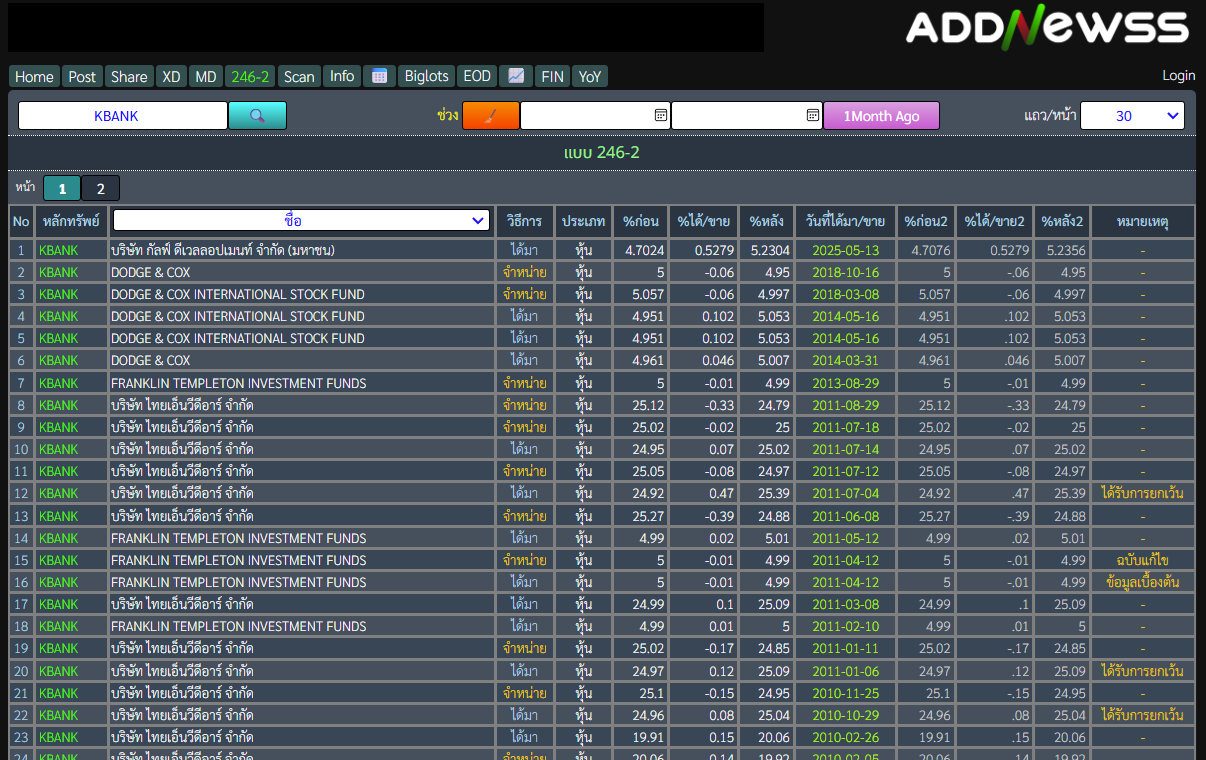Click the %ก่อน2 column header
The width and height of the screenshot is (1206, 760).
[926, 220]
